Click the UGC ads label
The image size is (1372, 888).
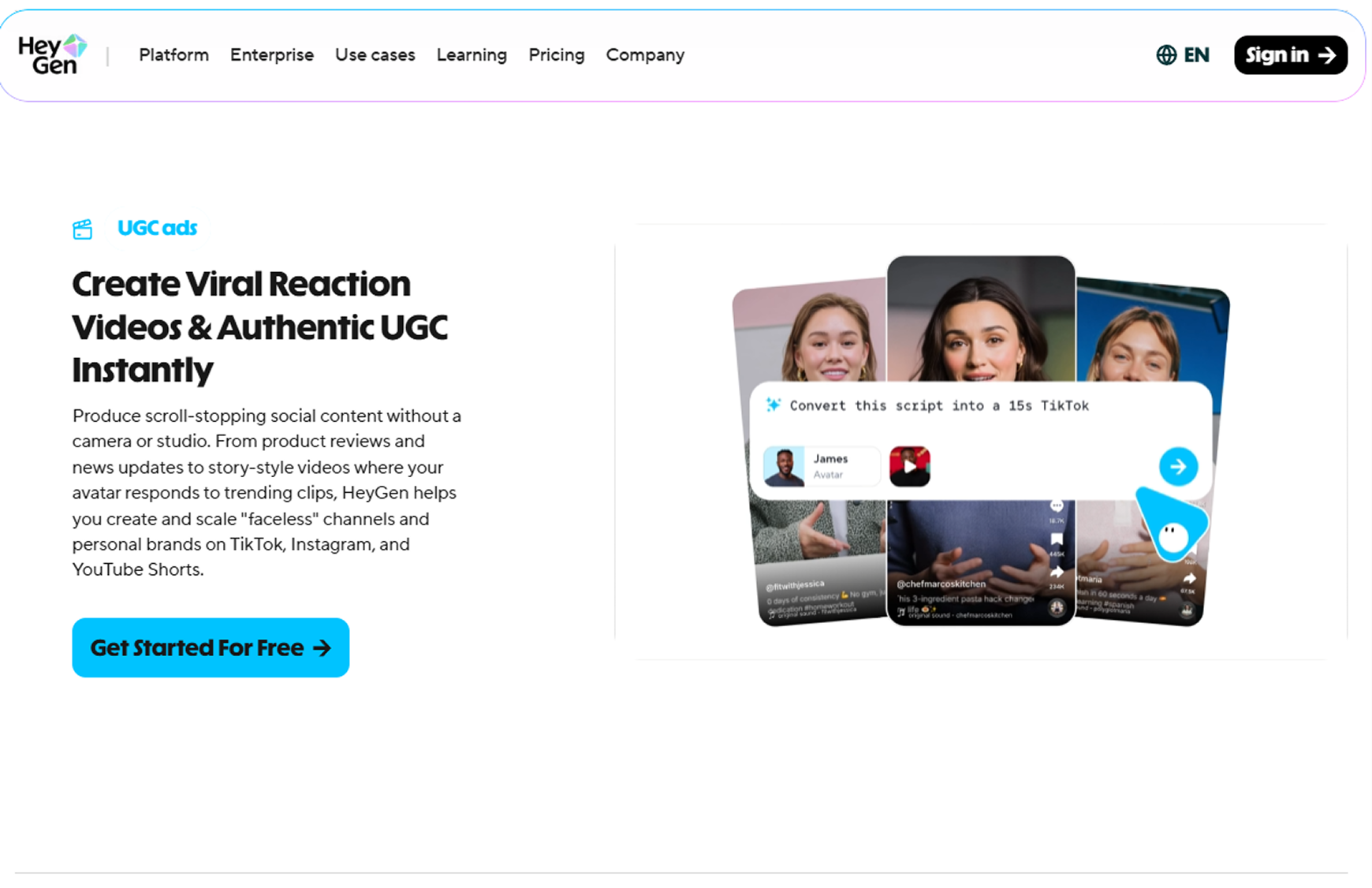(157, 228)
